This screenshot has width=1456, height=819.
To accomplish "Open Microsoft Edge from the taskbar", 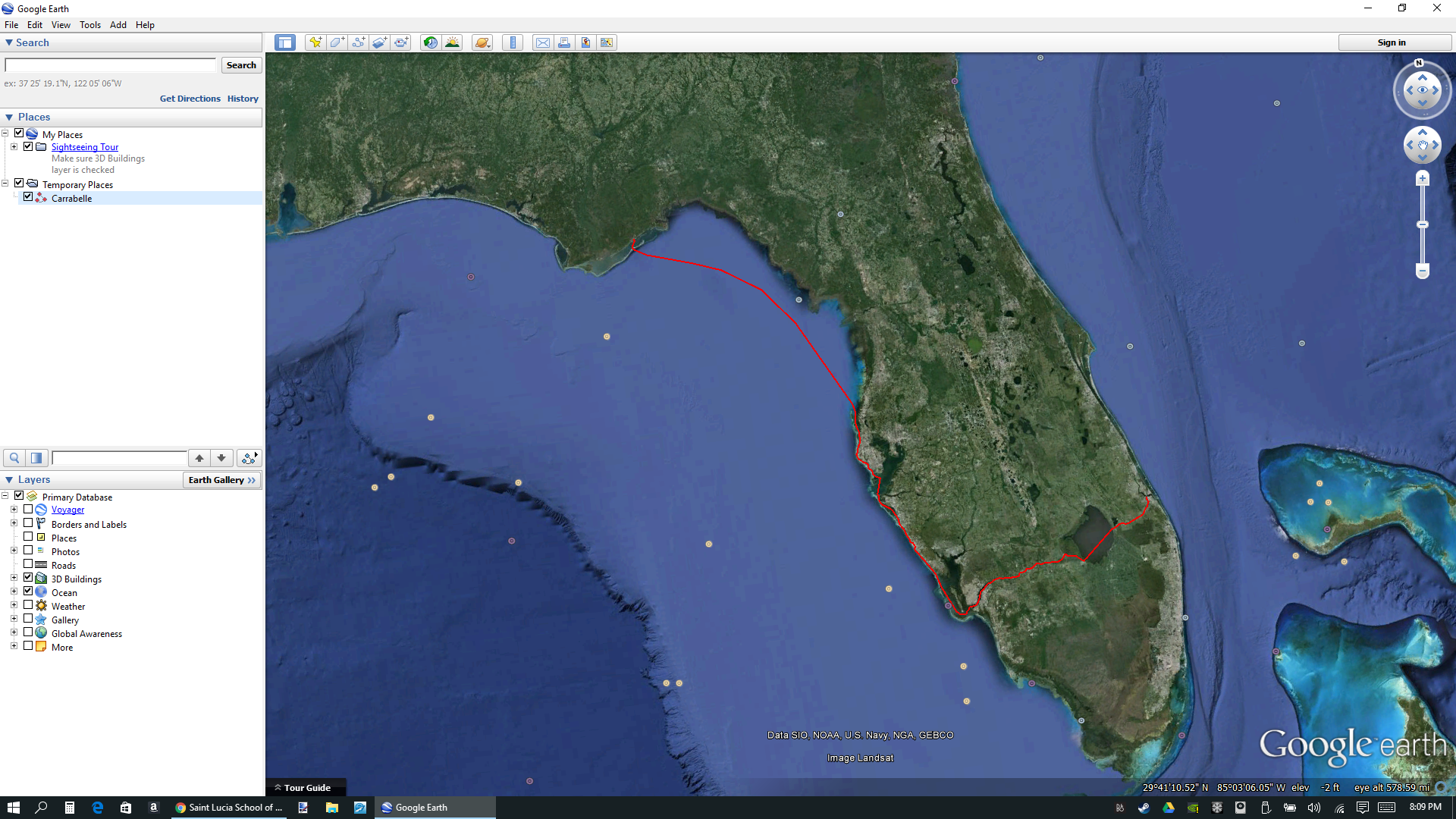I will pyautogui.click(x=98, y=808).
